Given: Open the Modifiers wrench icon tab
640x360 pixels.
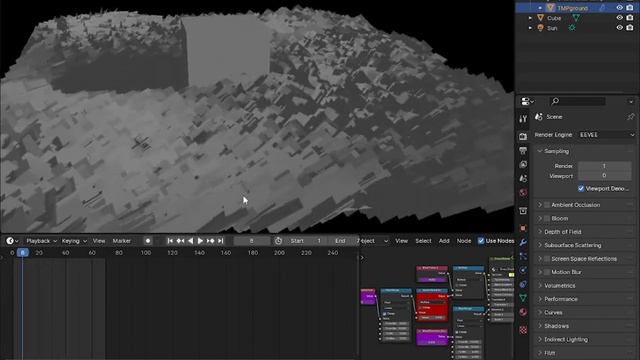Looking at the screenshot, I should tap(523, 242).
